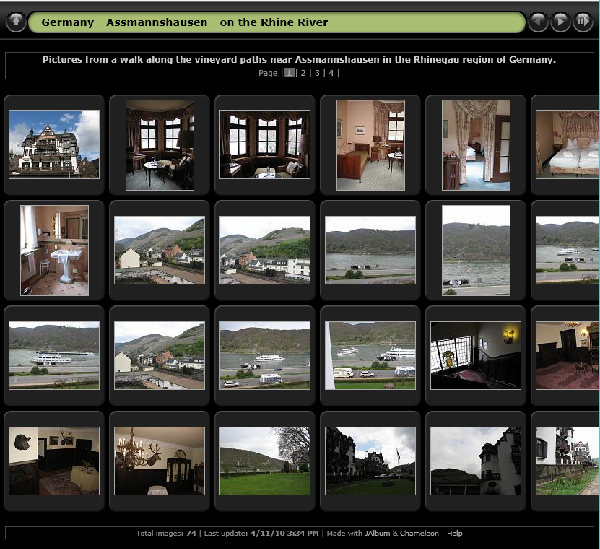Open the curtained doorway bedroom thumbnail
This screenshot has width=600, height=549.
(476, 145)
